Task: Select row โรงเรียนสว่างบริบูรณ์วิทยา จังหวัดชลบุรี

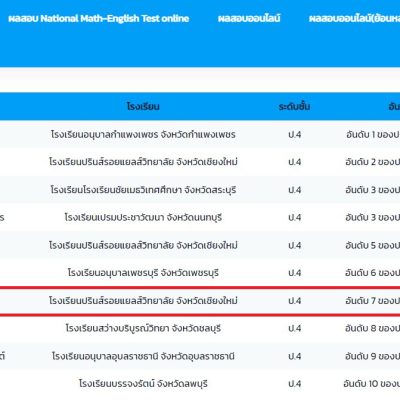Action: coord(200,328)
